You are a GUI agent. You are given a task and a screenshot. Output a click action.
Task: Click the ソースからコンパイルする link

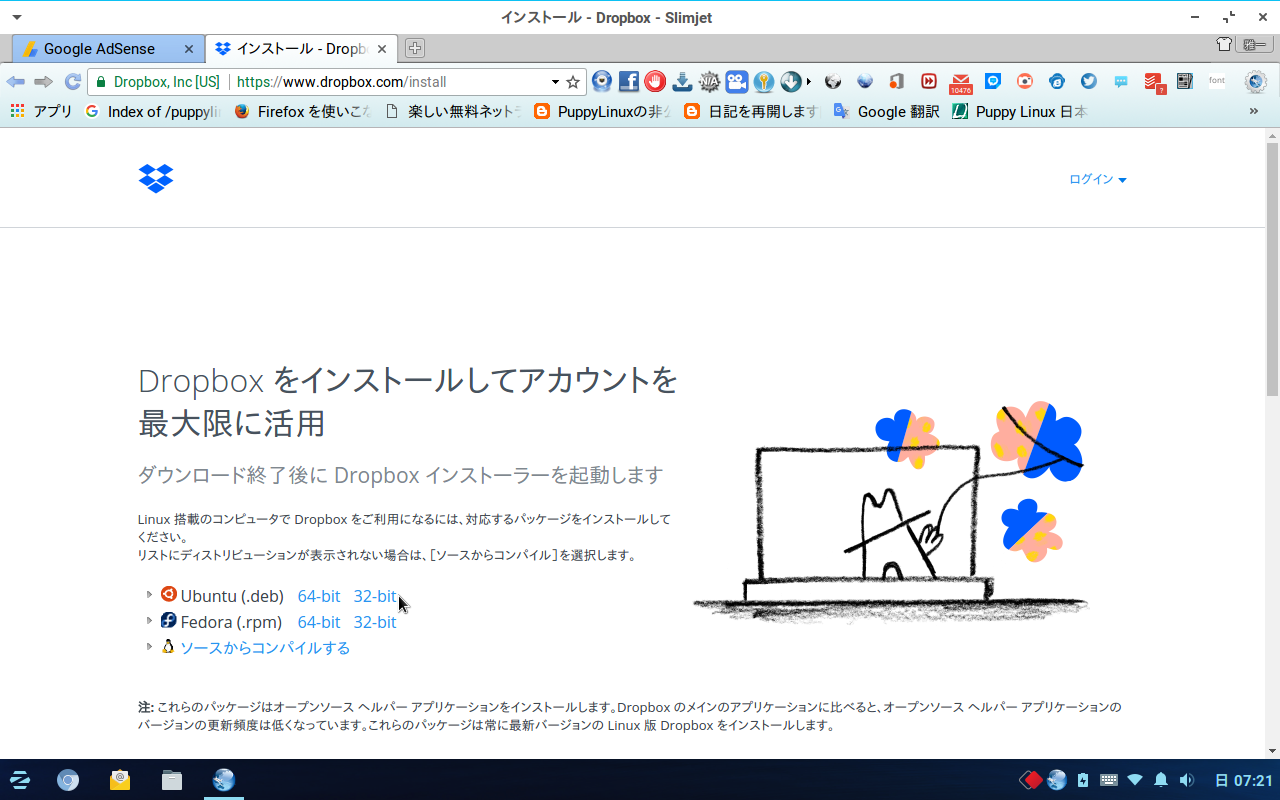click(x=265, y=648)
